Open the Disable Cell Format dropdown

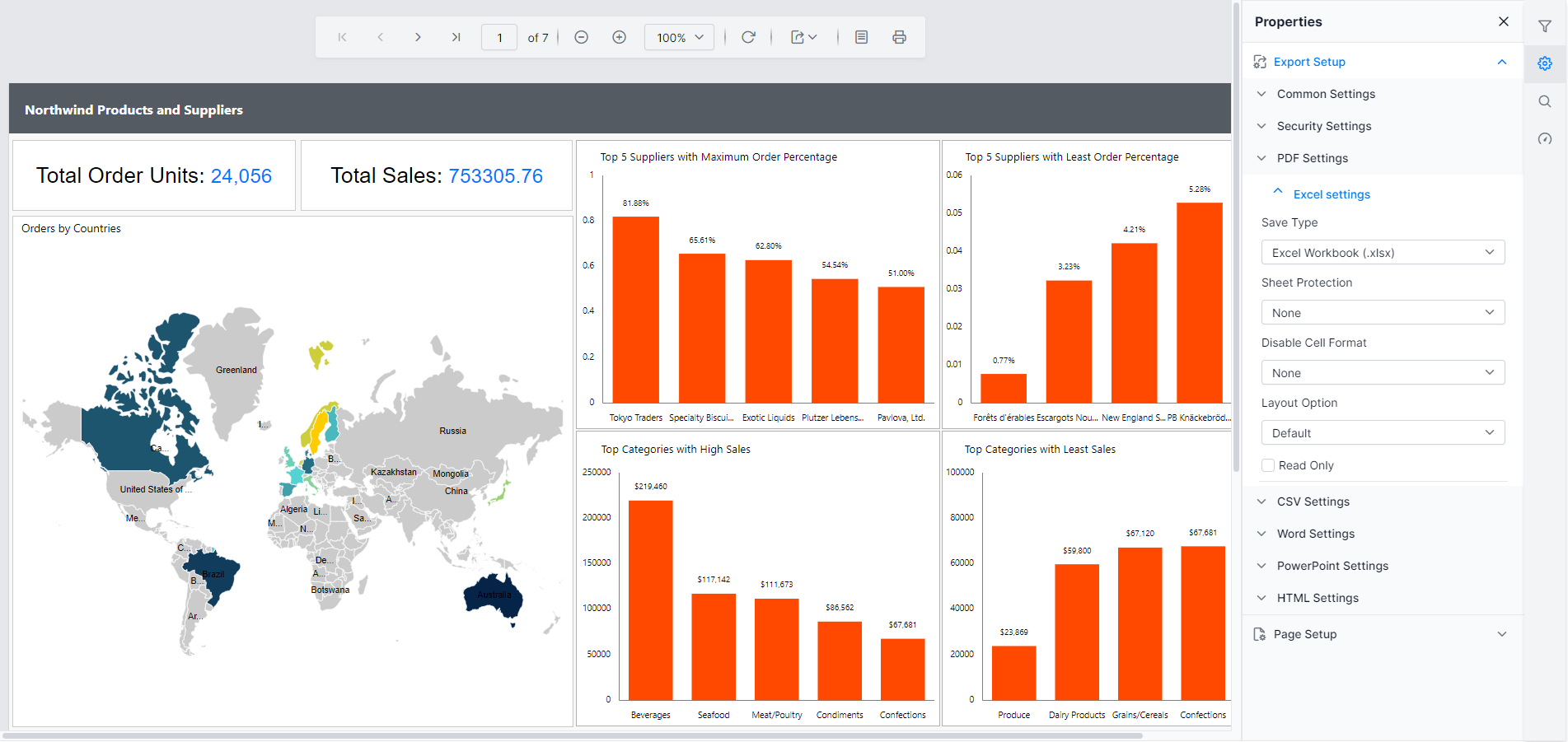(x=1383, y=372)
